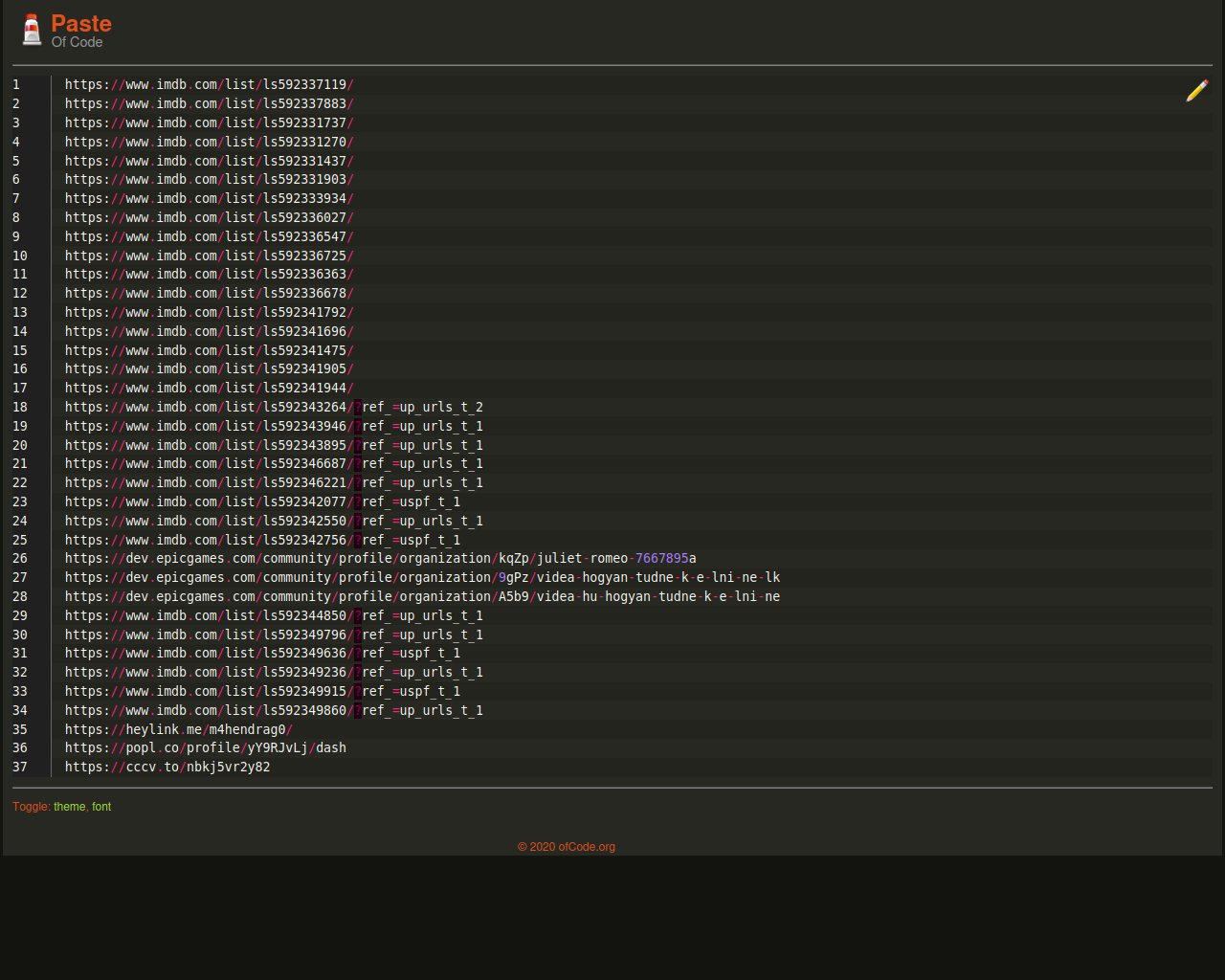Viewport: 1225px width, 980px height.
Task: Select line 31 URL ls592349636
Action: tap(263, 653)
